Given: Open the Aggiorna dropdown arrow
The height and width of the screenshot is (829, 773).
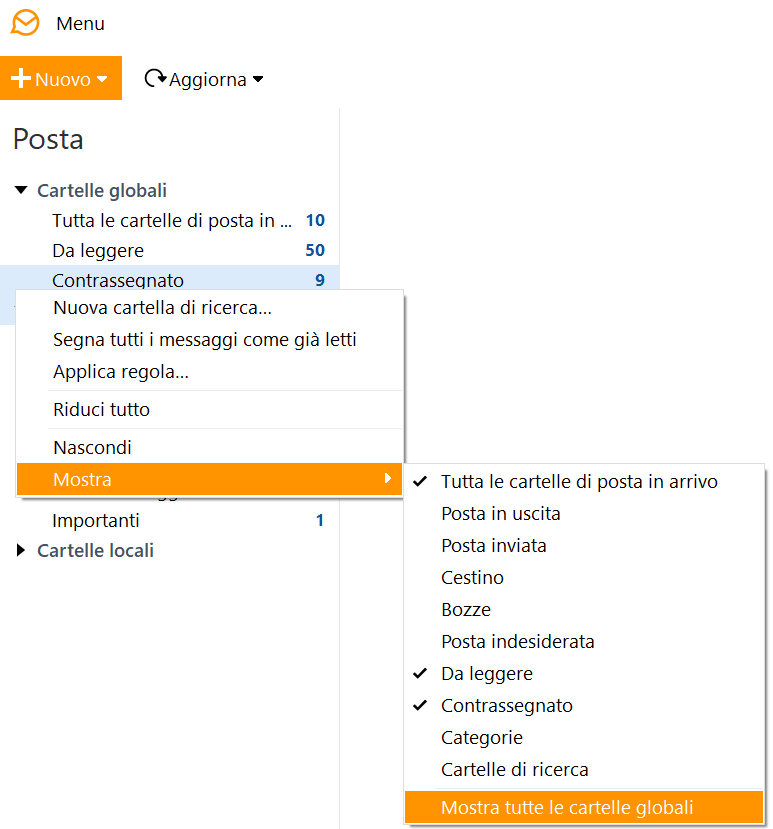Looking at the screenshot, I should click(x=258, y=79).
